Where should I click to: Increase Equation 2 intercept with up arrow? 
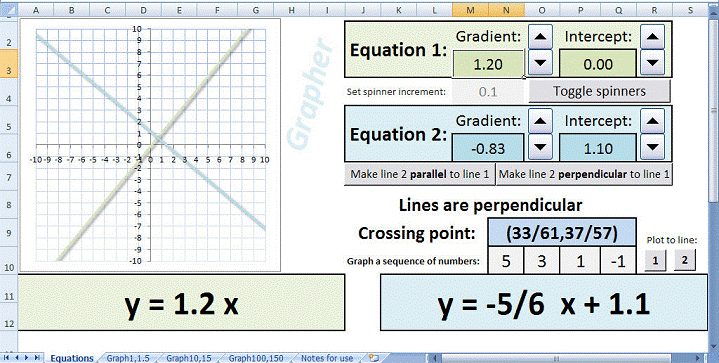[653, 121]
